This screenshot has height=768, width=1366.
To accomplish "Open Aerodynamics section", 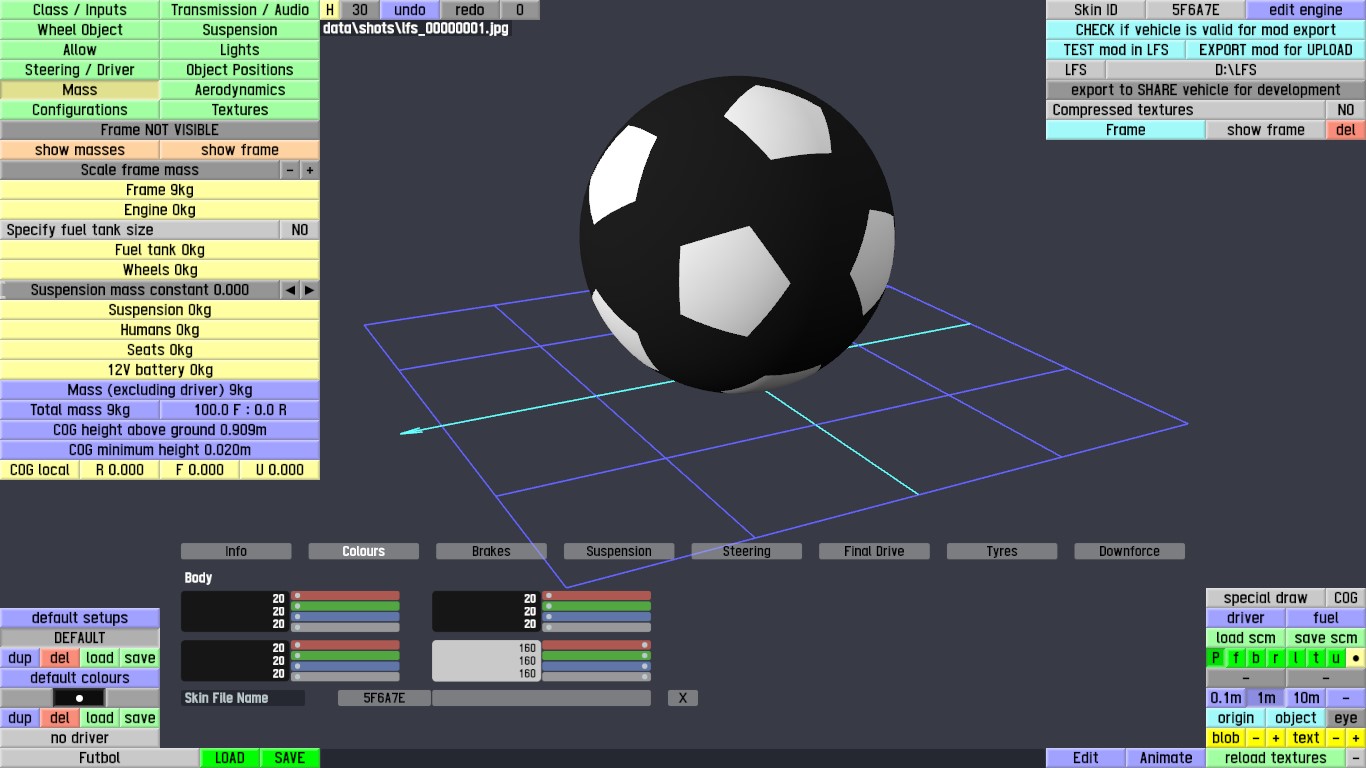I will 240,90.
